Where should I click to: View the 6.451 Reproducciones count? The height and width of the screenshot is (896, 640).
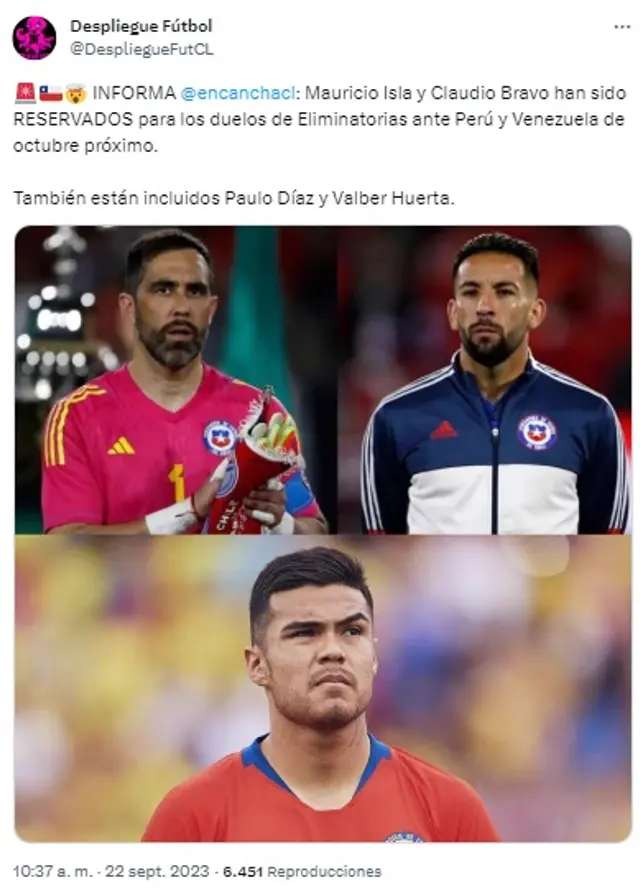302,871
